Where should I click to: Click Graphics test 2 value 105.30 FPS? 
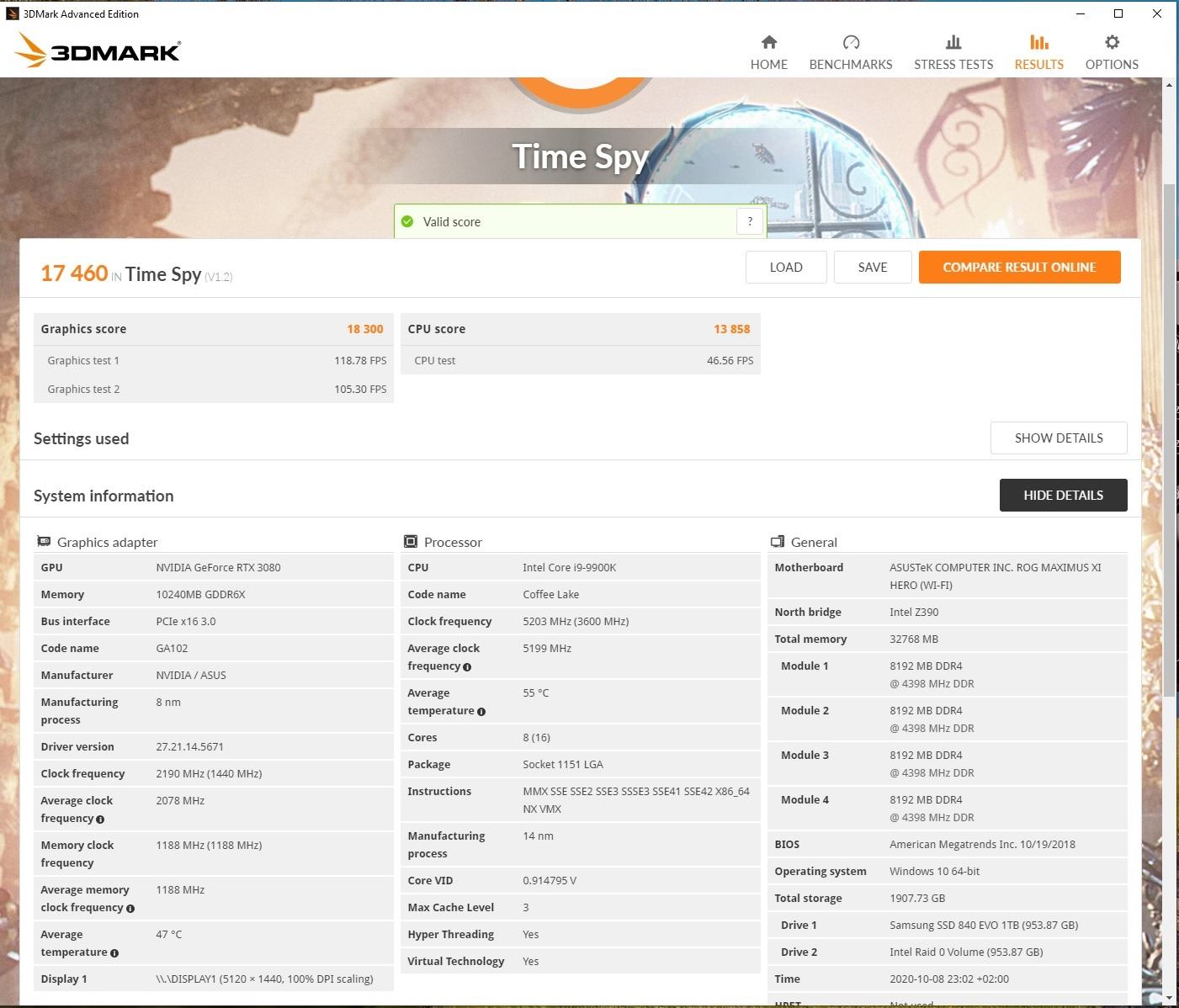tap(360, 389)
